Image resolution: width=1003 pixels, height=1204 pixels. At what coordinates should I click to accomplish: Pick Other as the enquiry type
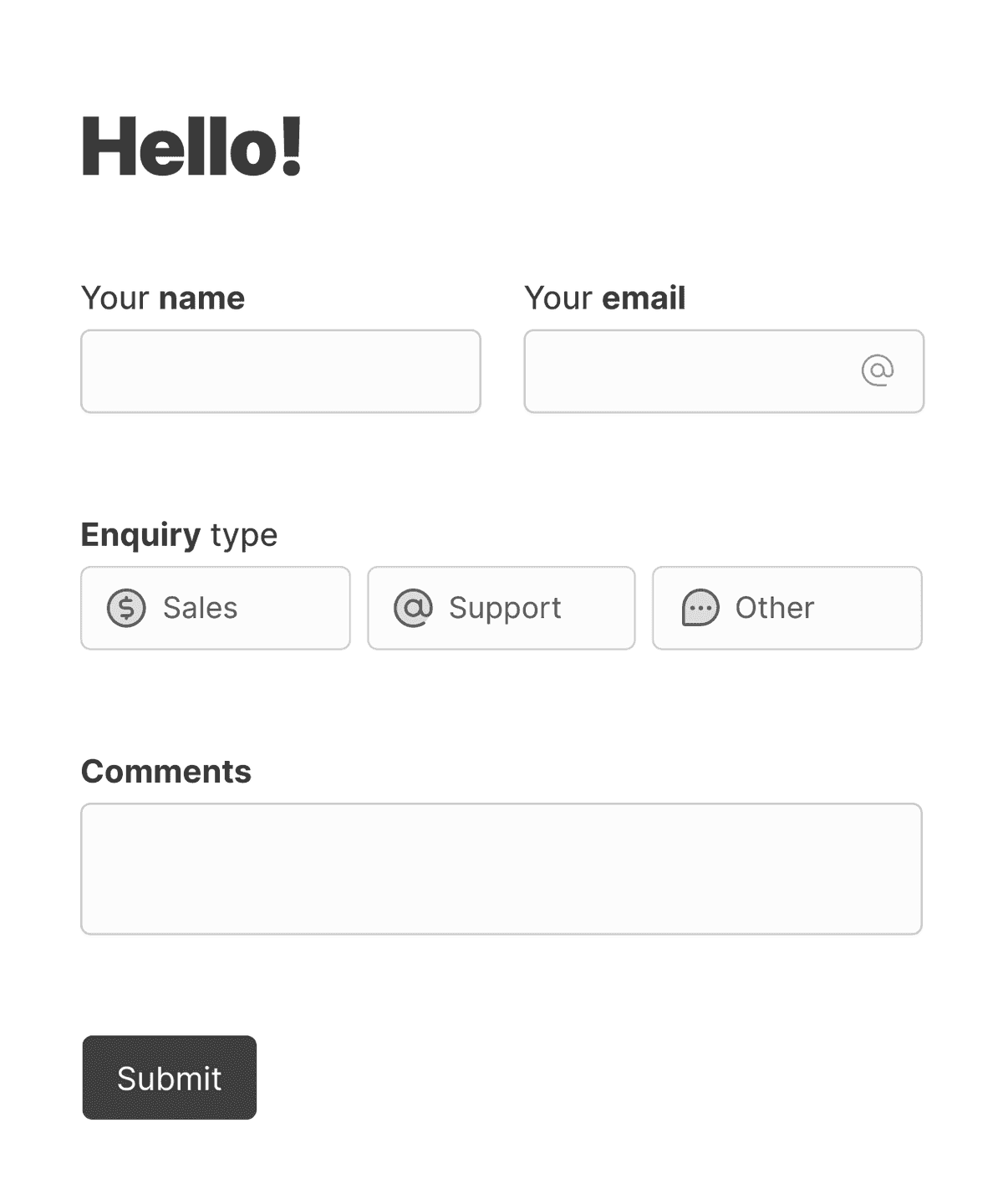point(786,608)
